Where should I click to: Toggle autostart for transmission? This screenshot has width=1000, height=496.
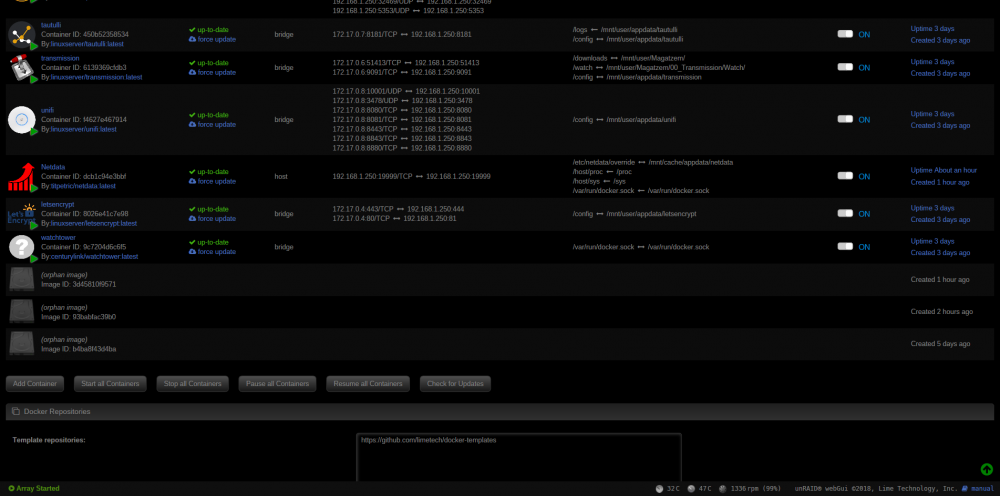coord(845,67)
